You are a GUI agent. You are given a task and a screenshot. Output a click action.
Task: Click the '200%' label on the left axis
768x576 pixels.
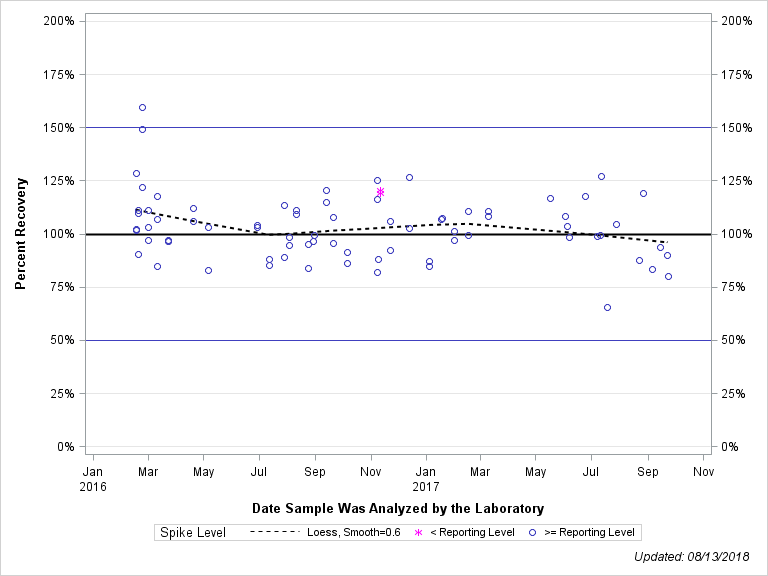click(59, 21)
